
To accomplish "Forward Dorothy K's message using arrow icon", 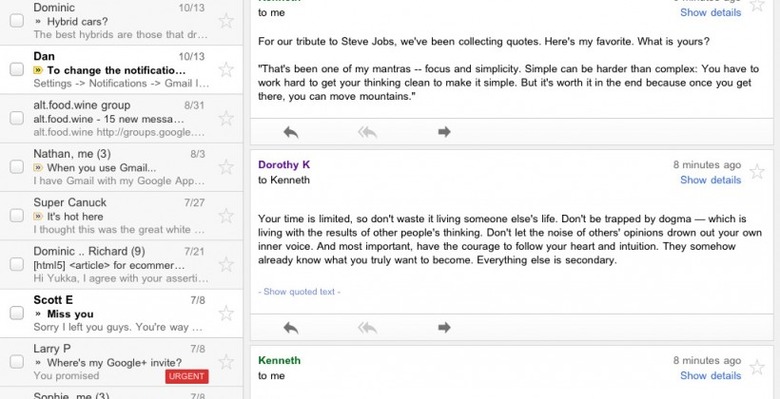I will (x=444, y=327).
